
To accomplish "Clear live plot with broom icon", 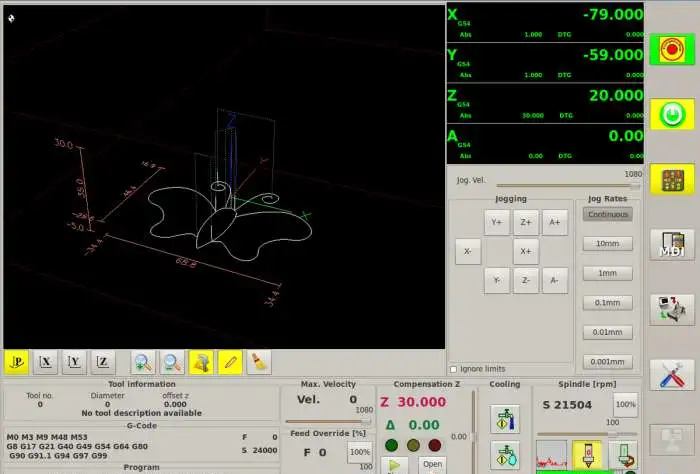I will (x=259, y=362).
